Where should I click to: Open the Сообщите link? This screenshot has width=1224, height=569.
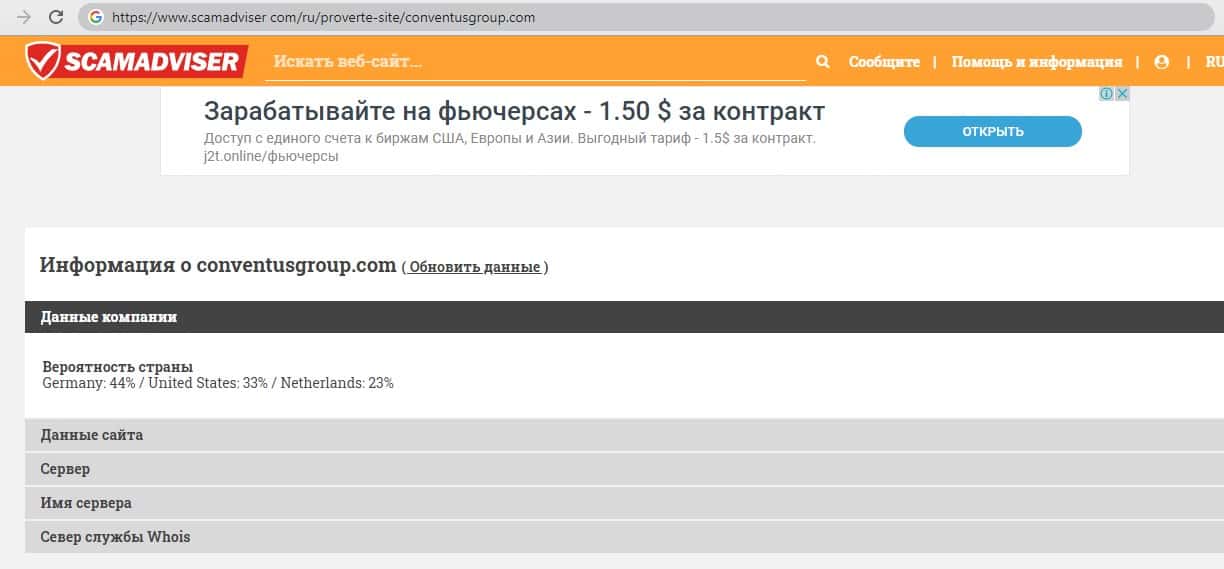(884, 62)
